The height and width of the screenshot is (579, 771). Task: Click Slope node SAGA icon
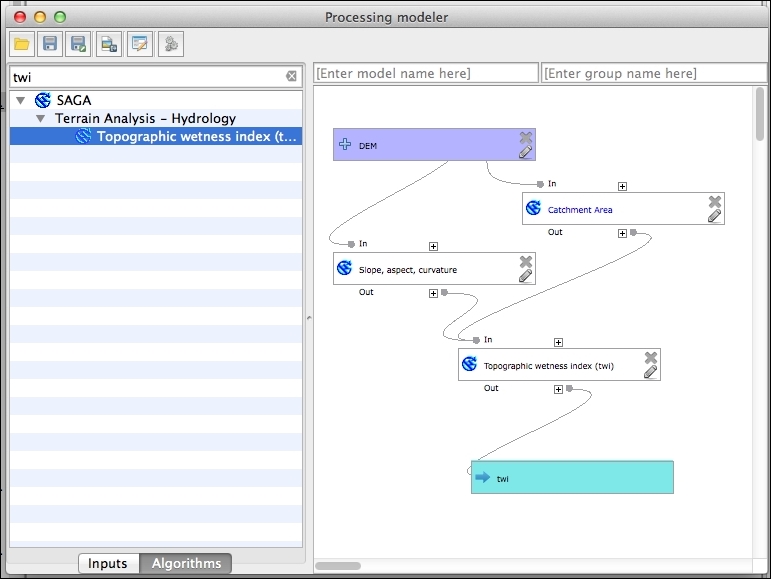click(345, 268)
